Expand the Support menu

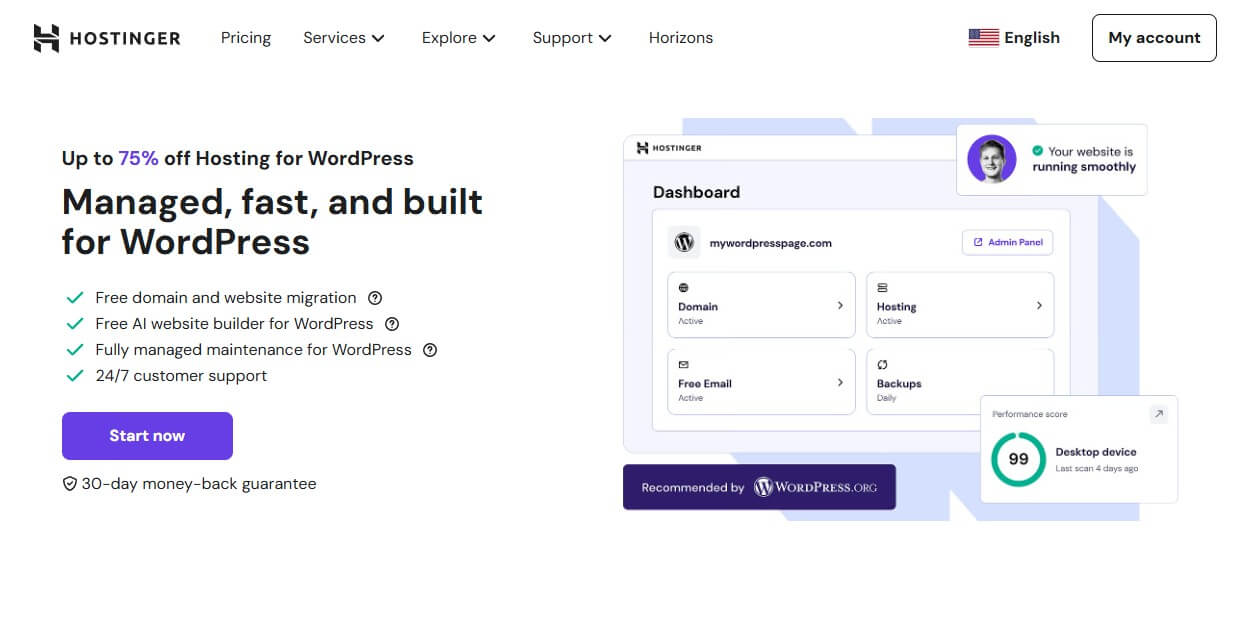[x=572, y=38]
